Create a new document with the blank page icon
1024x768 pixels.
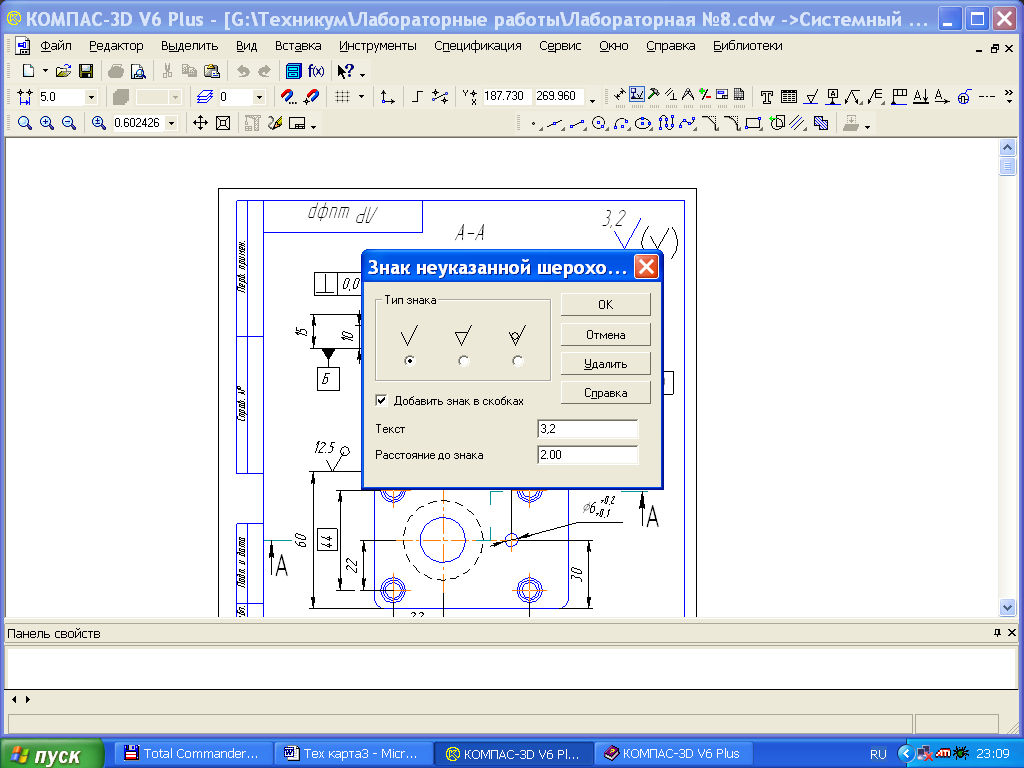click(28, 71)
